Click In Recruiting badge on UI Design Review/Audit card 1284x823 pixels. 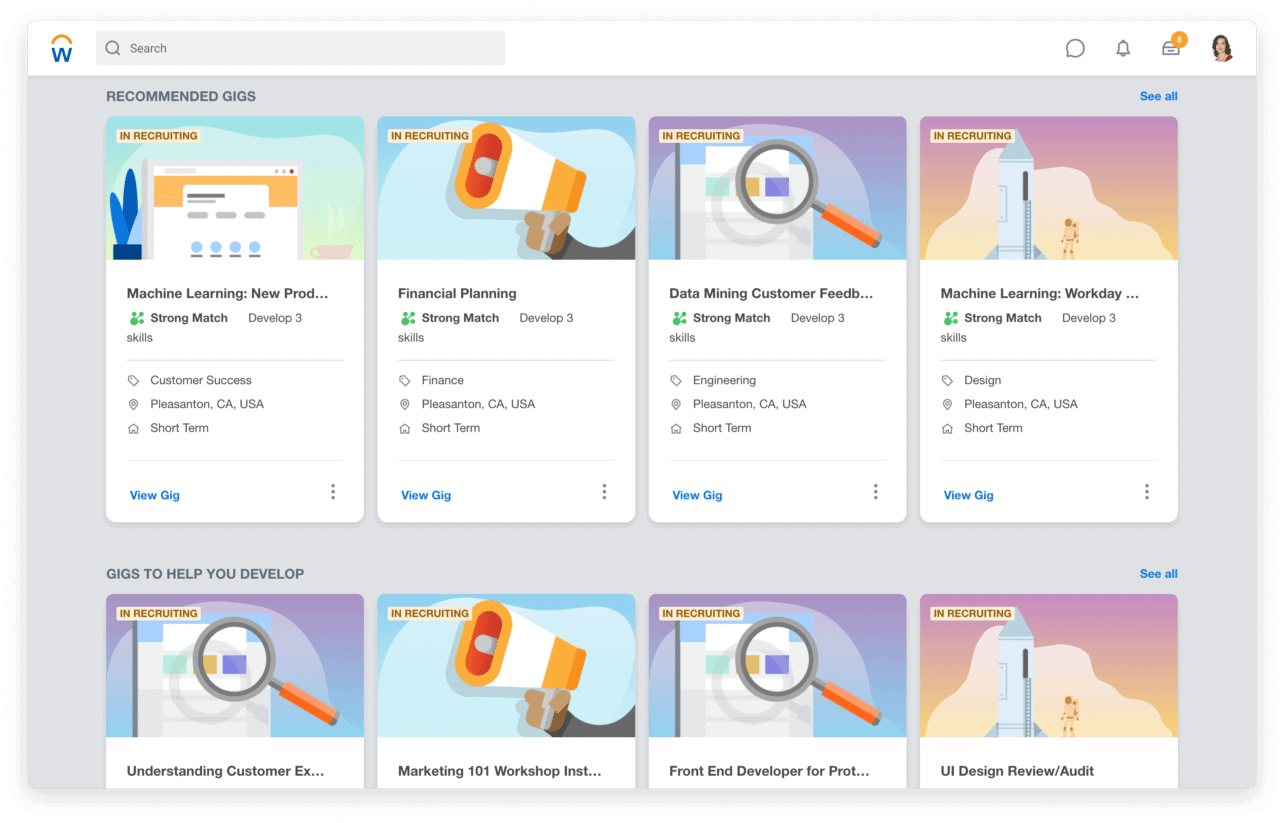pyautogui.click(x=972, y=614)
